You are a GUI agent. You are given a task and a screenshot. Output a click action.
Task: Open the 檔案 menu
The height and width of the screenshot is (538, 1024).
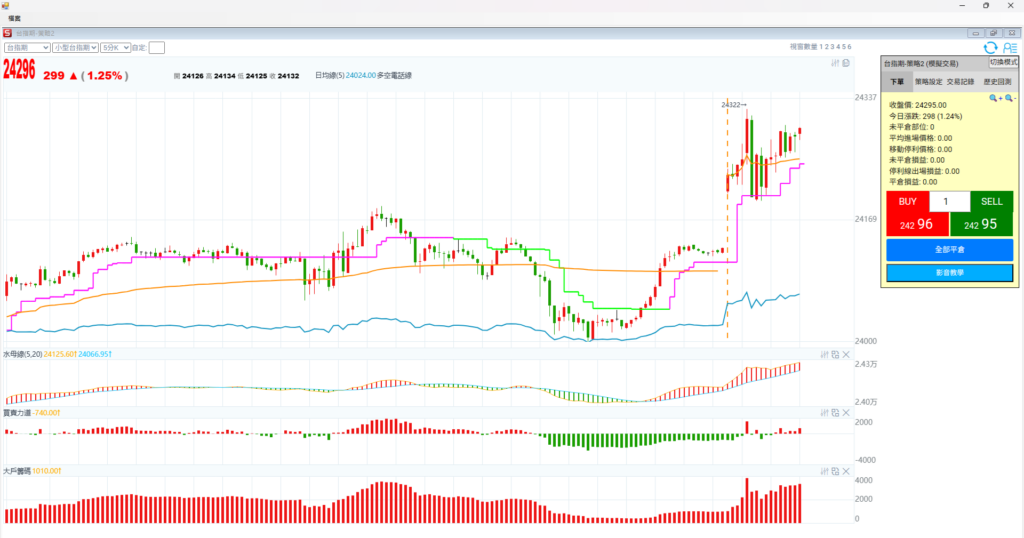click(15, 18)
